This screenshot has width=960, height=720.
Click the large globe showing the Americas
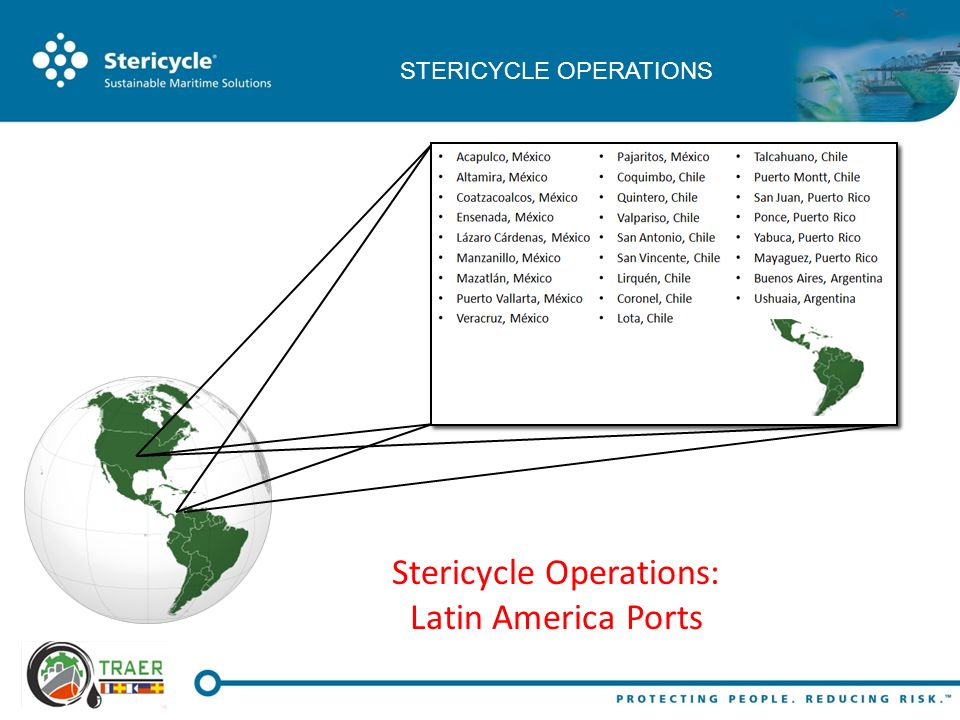coord(148,500)
